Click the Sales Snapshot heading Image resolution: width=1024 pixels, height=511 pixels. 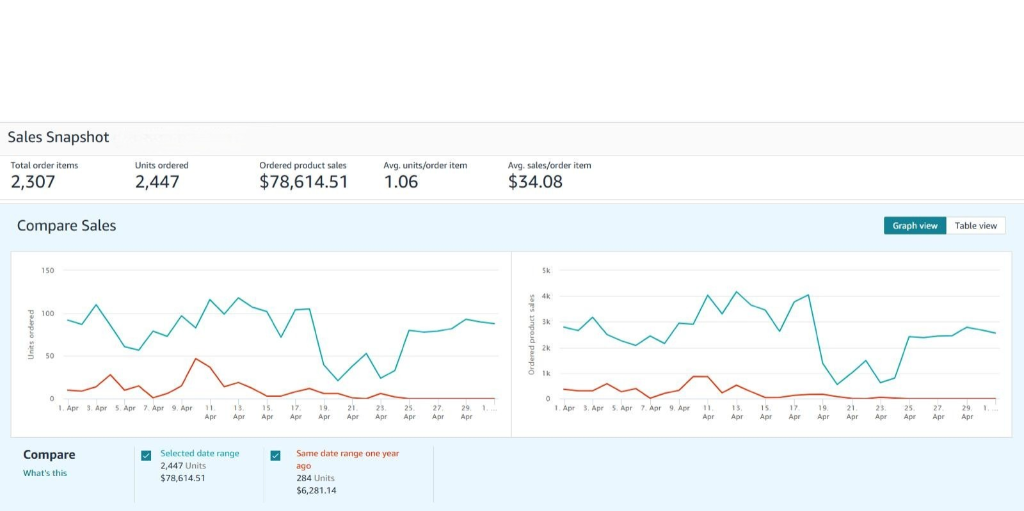point(58,137)
